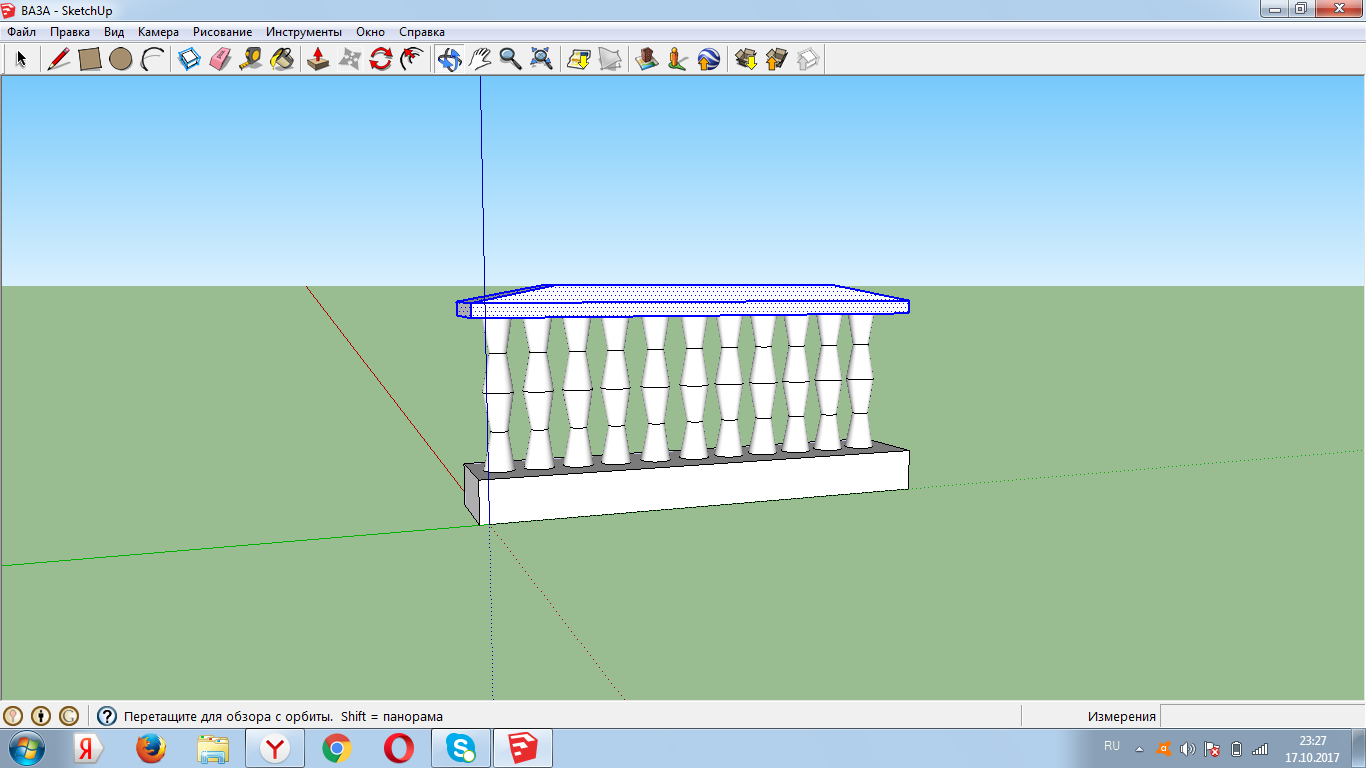Click the SketchUp taskbar button

tap(523, 748)
